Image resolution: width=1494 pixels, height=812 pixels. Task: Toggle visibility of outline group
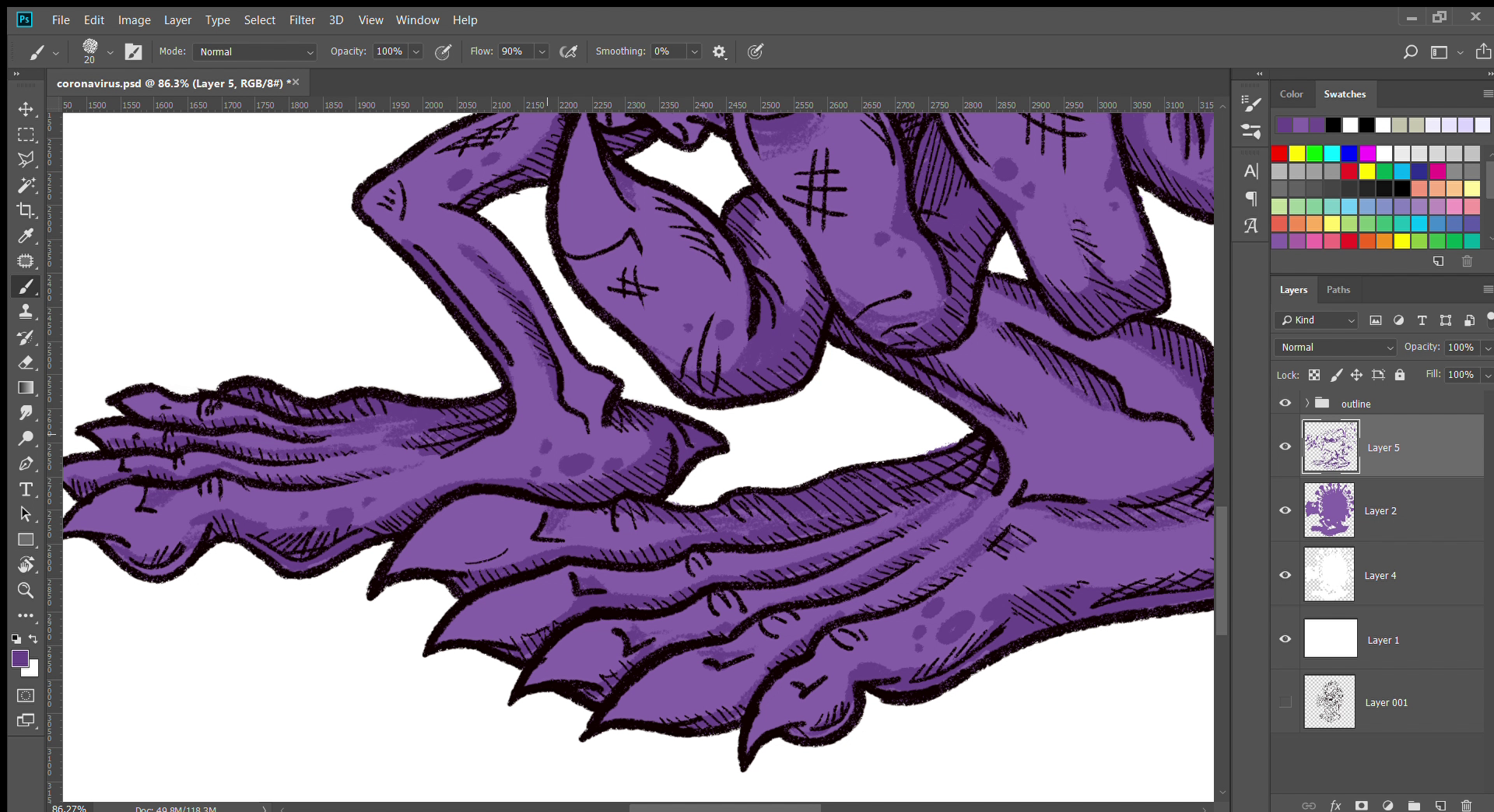pos(1285,403)
